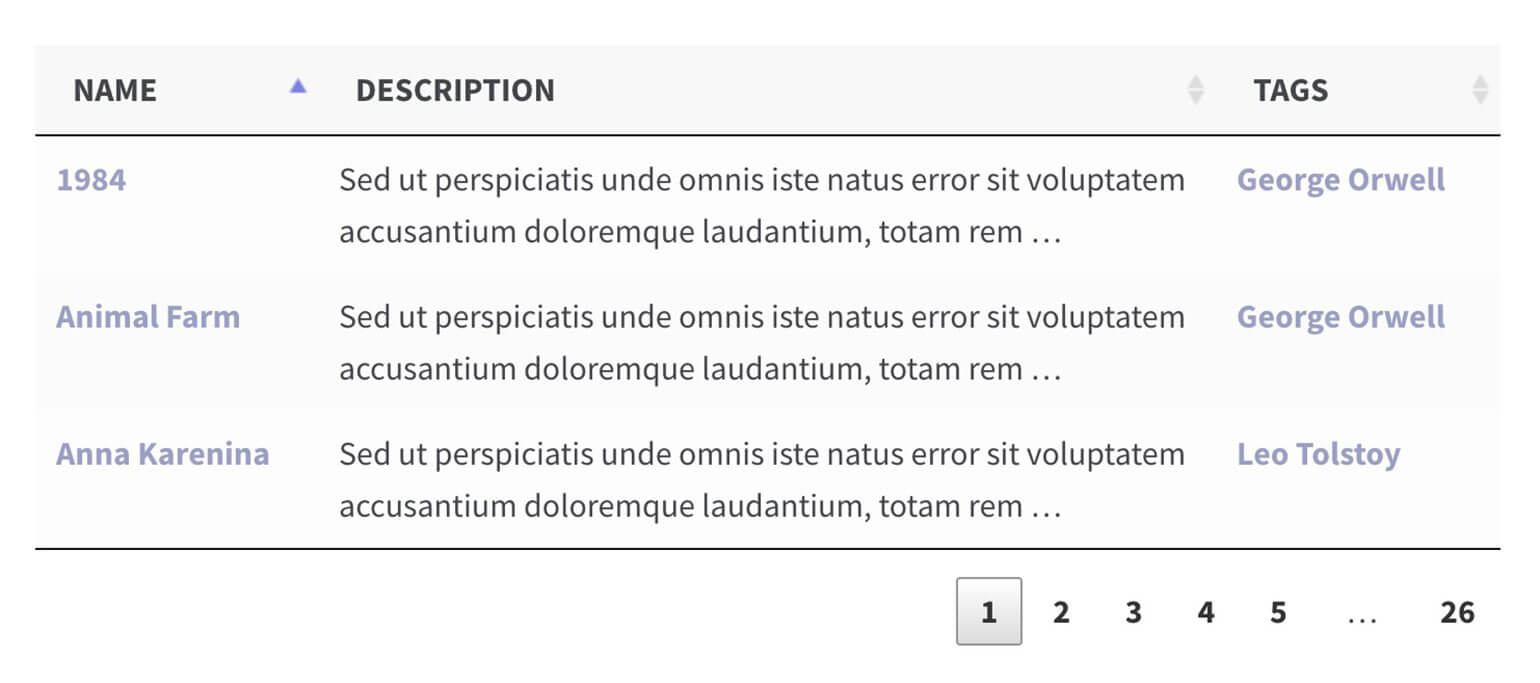Jump to page 4
The image size is (1540, 683).
(x=1206, y=611)
